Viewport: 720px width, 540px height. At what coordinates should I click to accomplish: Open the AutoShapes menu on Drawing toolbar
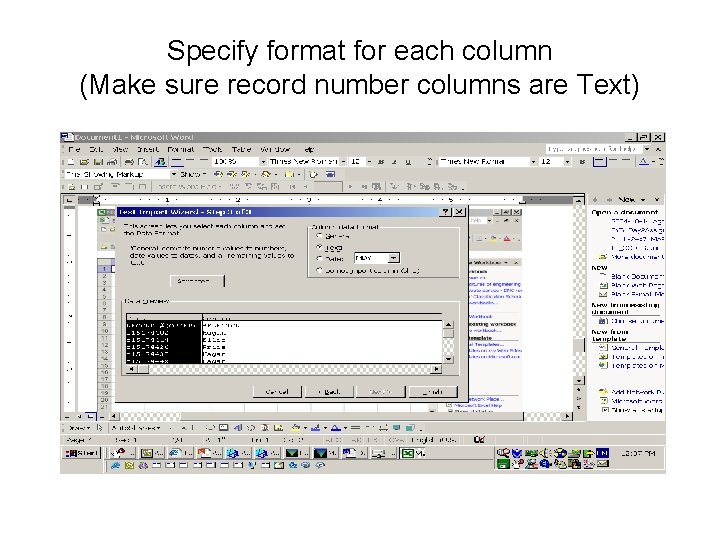point(137,428)
